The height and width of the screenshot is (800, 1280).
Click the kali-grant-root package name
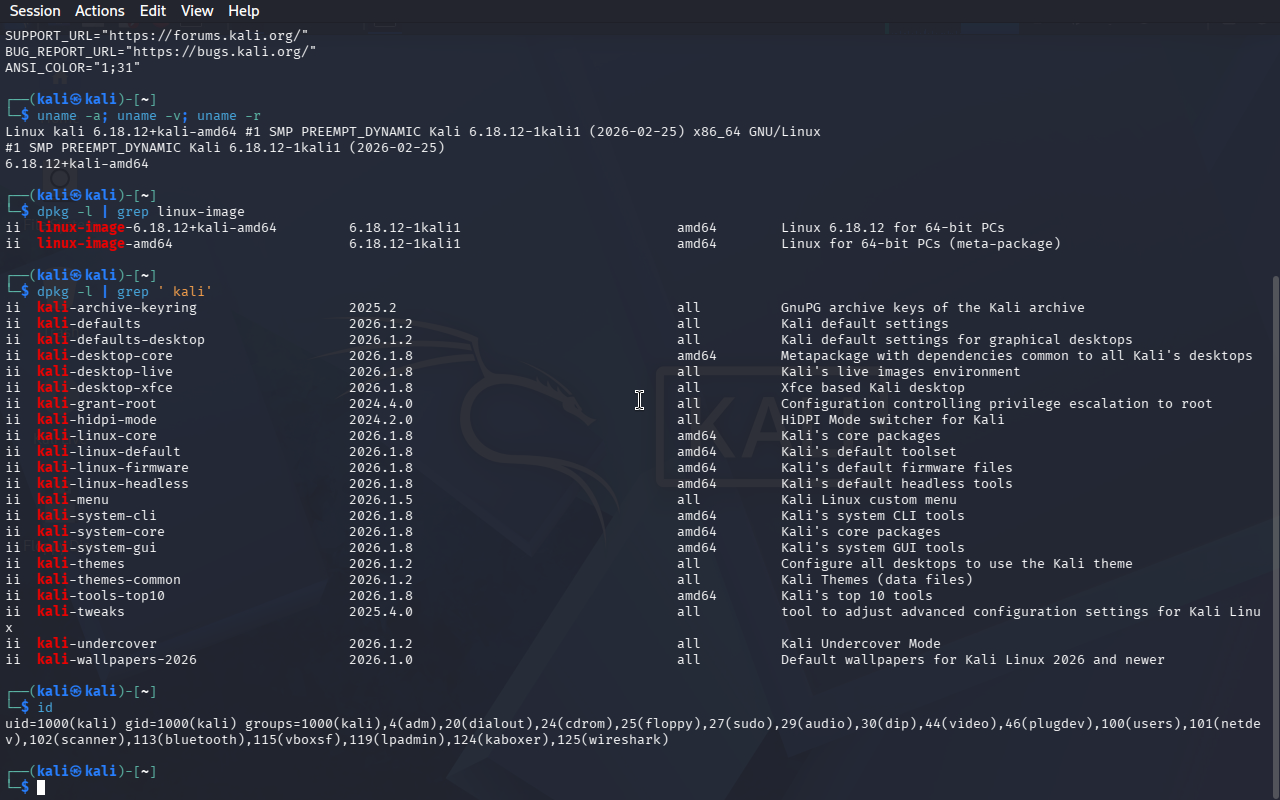click(96, 403)
